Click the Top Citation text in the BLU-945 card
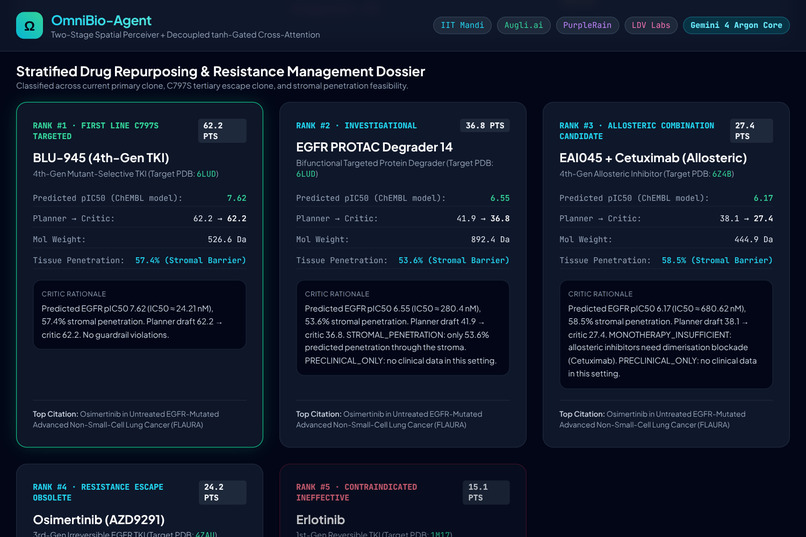This screenshot has height=537, width=806. point(126,419)
